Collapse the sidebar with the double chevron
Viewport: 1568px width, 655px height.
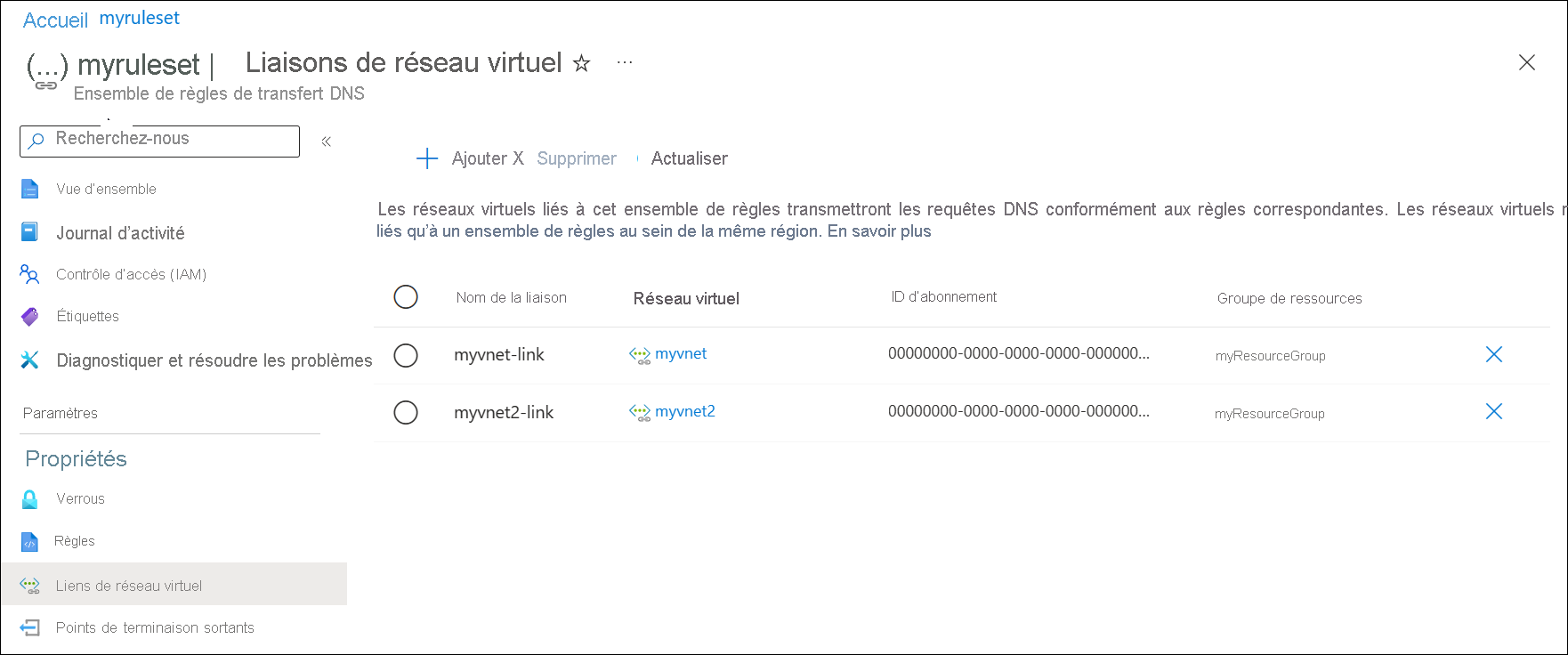327,142
